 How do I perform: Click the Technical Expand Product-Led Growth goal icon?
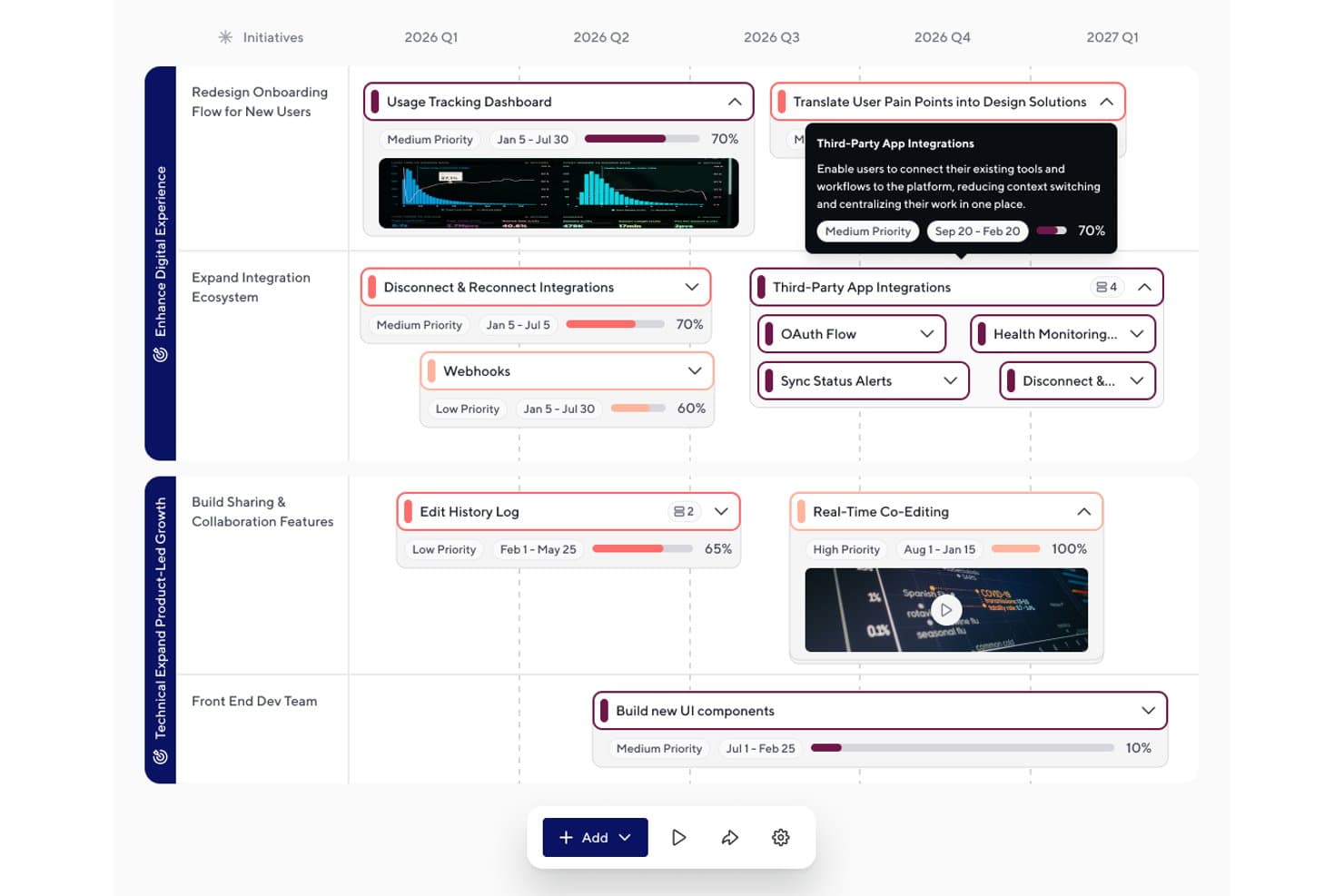(x=161, y=756)
